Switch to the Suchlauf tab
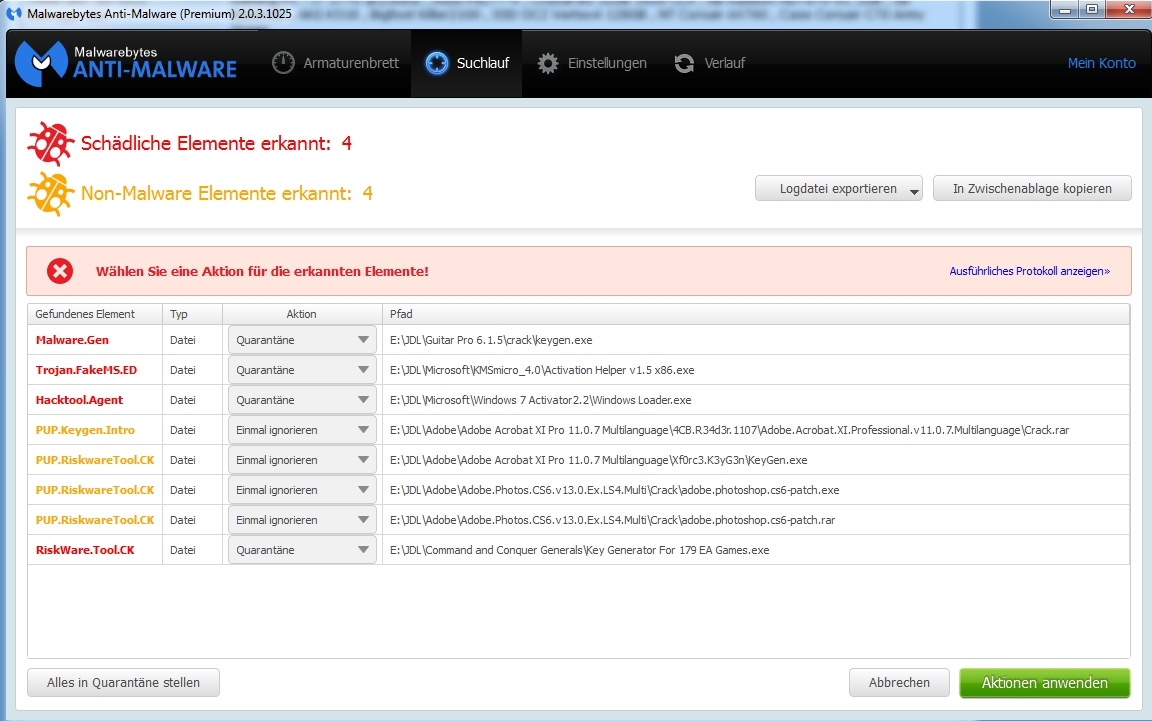The image size is (1152, 721). click(467, 63)
